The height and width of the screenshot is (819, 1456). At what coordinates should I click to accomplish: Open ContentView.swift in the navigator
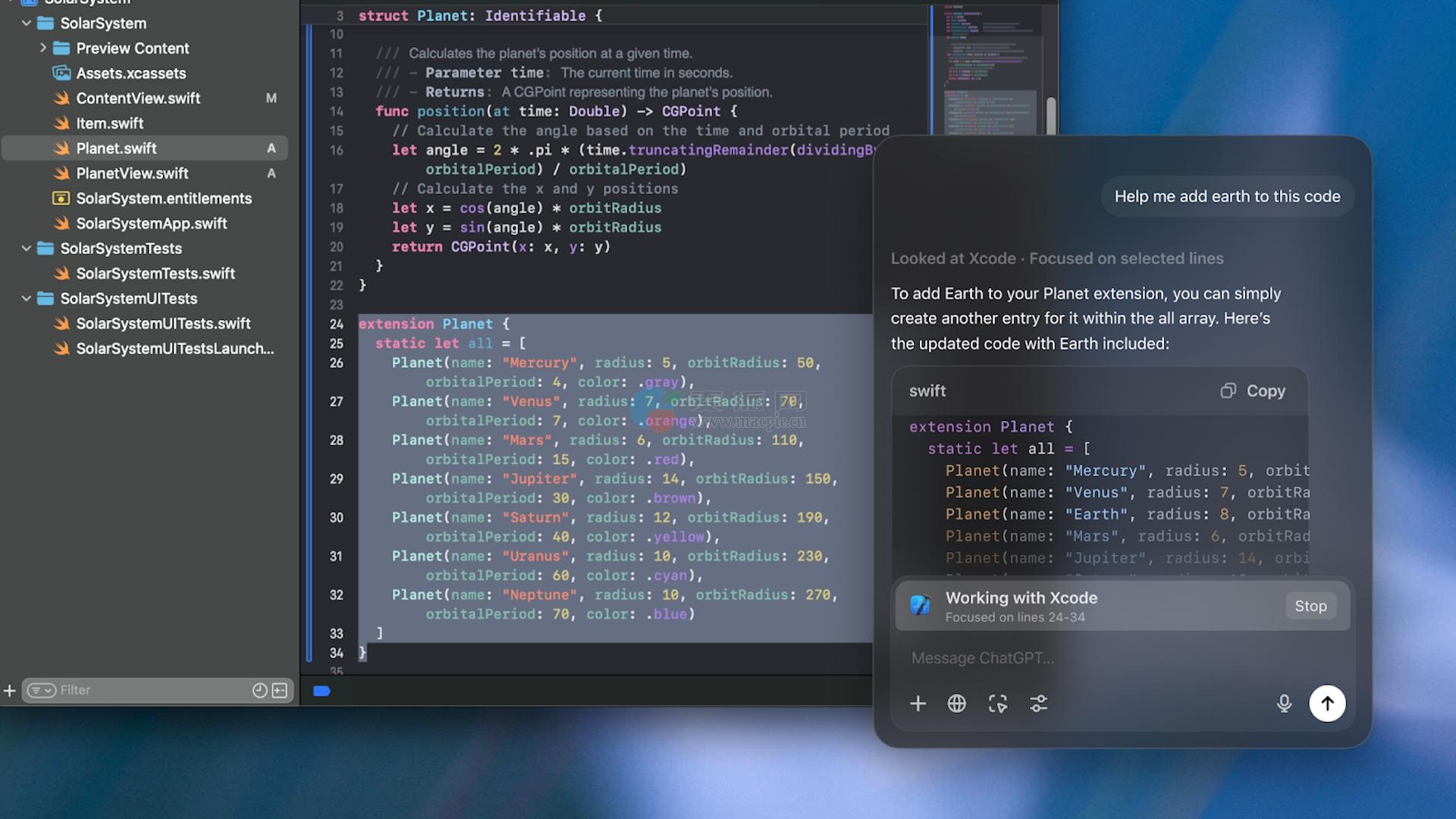click(x=138, y=98)
